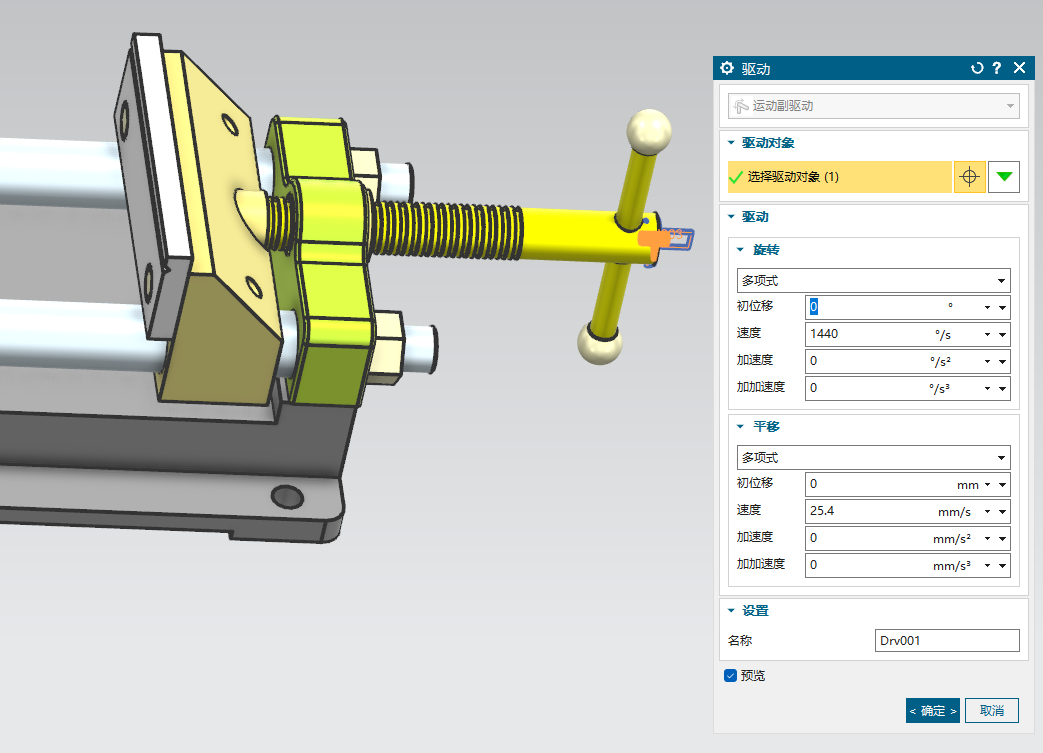Click the 取消 button
The width and height of the screenshot is (1043, 753).
coord(991,710)
